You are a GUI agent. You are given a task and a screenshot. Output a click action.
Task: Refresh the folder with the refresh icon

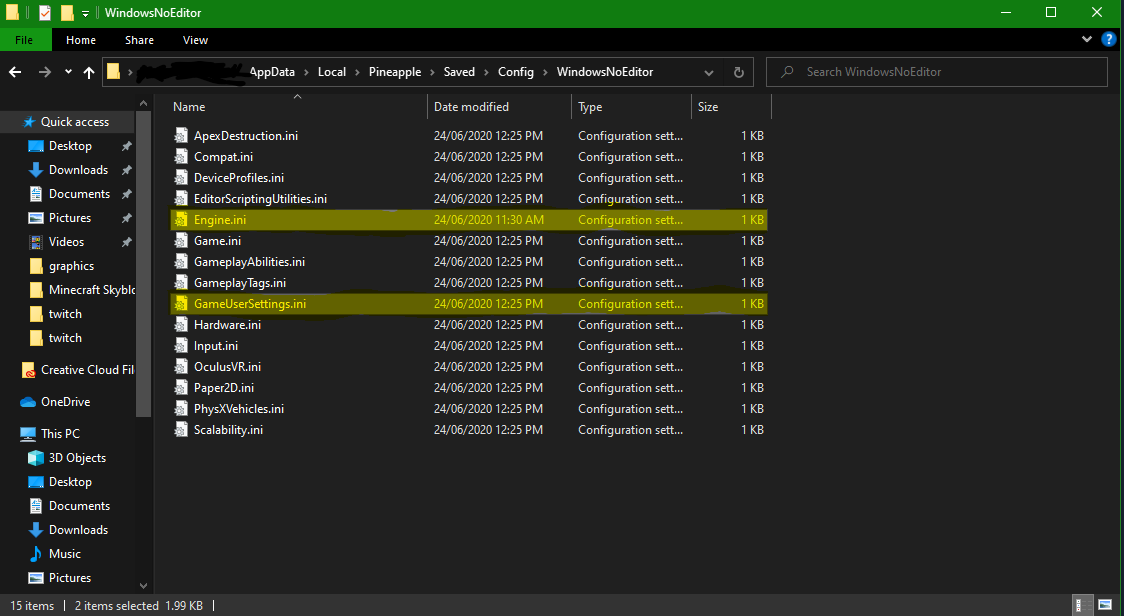(x=738, y=72)
